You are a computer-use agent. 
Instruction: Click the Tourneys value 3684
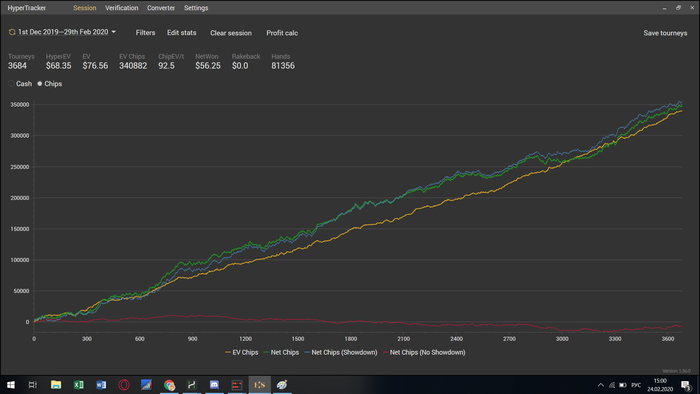(x=17, y=66)
